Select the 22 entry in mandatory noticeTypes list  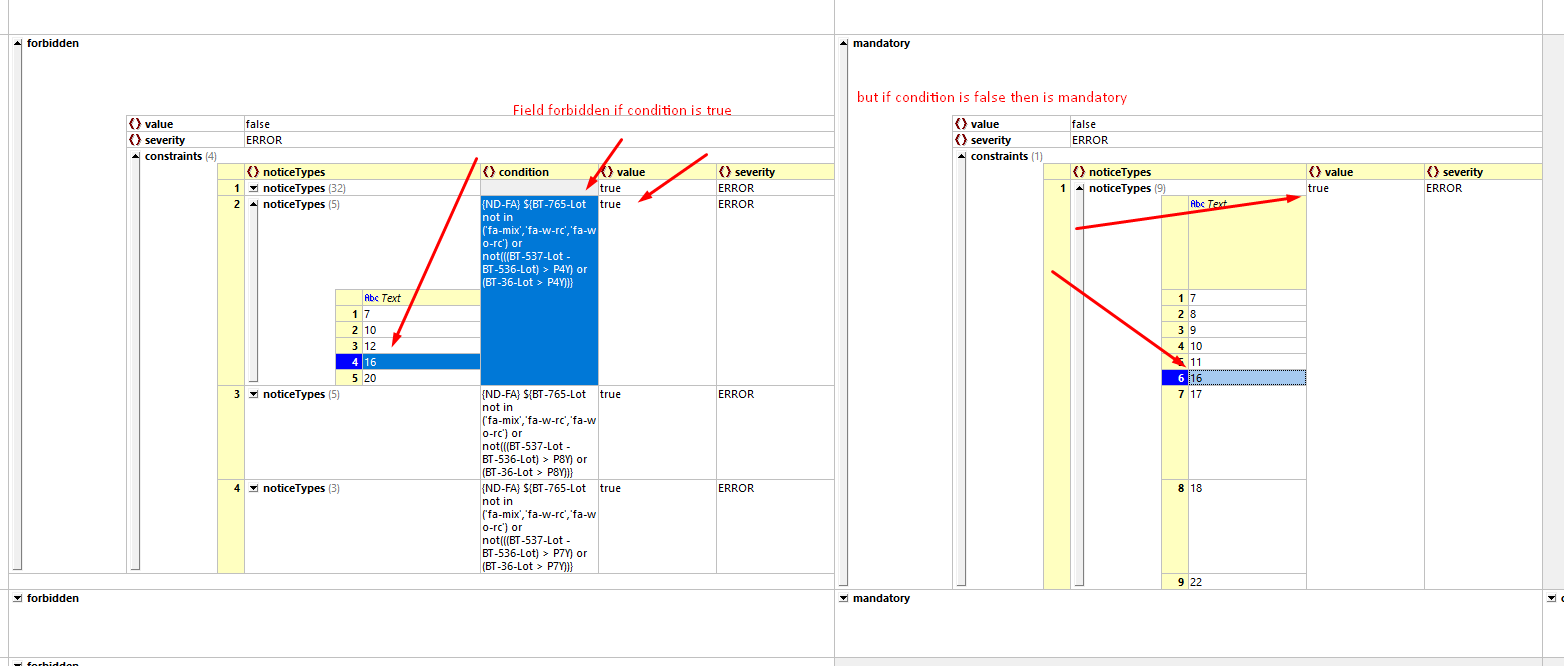[x=1247, y=582]
